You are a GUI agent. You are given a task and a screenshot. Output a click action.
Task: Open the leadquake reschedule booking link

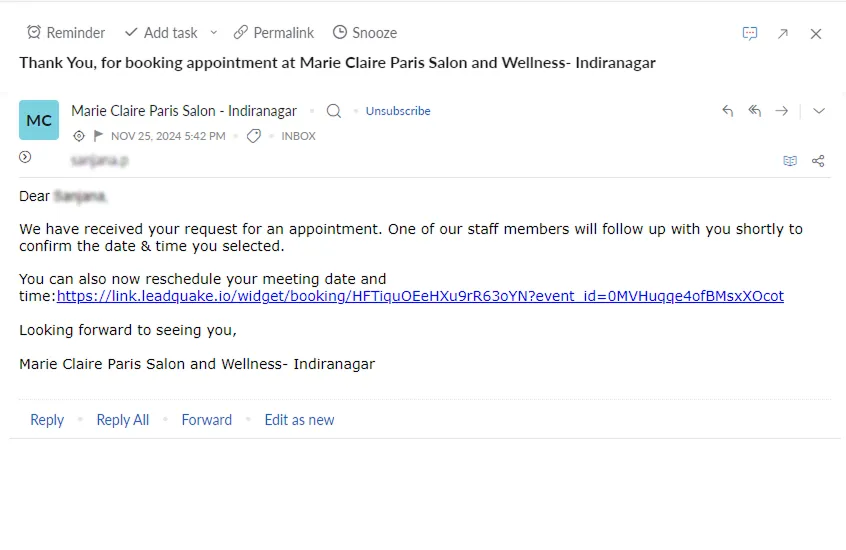tap(420, 296)
